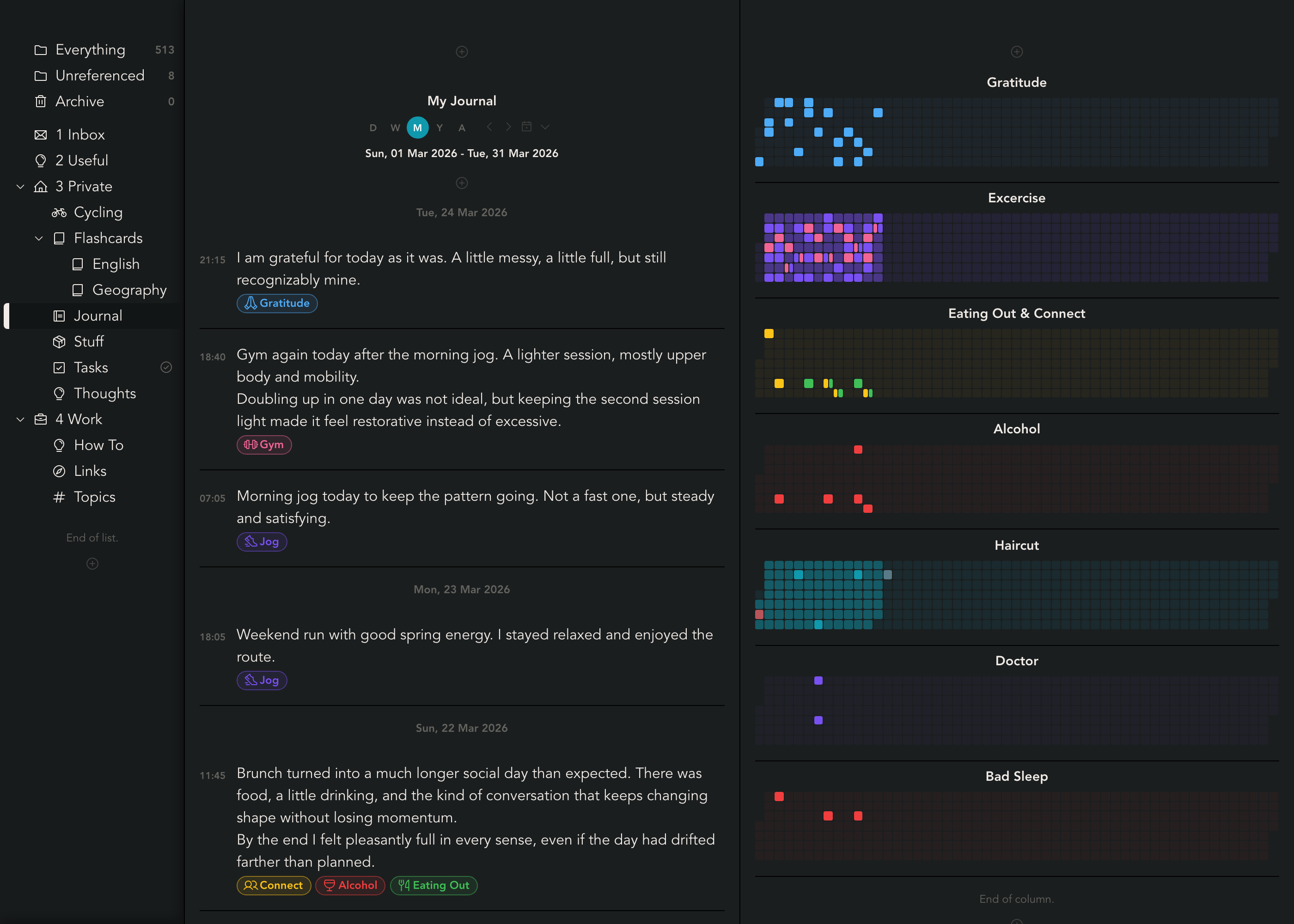This screenshot has height=924, width=1294.
Task: Collapse the Flashcards folder
Action: point(39,238)
